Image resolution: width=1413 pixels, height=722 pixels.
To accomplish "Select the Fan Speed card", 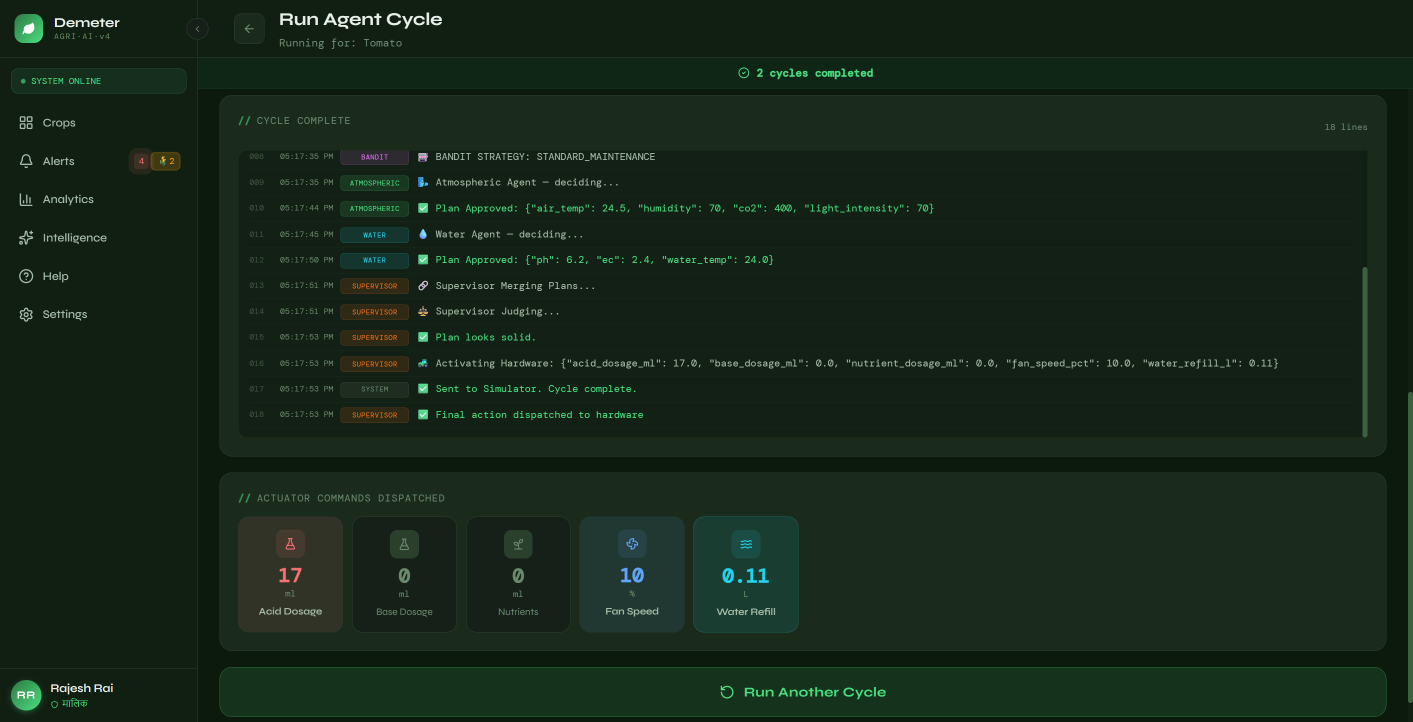I will click(632, 574).
